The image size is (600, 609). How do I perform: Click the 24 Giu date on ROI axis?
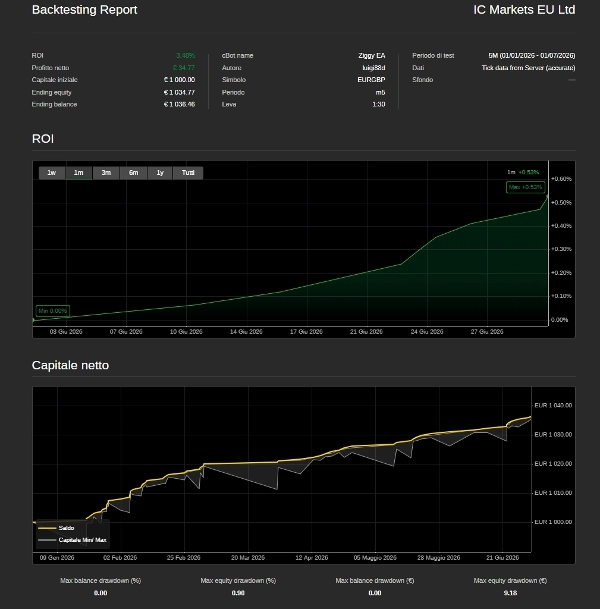[x=427, y=332]
